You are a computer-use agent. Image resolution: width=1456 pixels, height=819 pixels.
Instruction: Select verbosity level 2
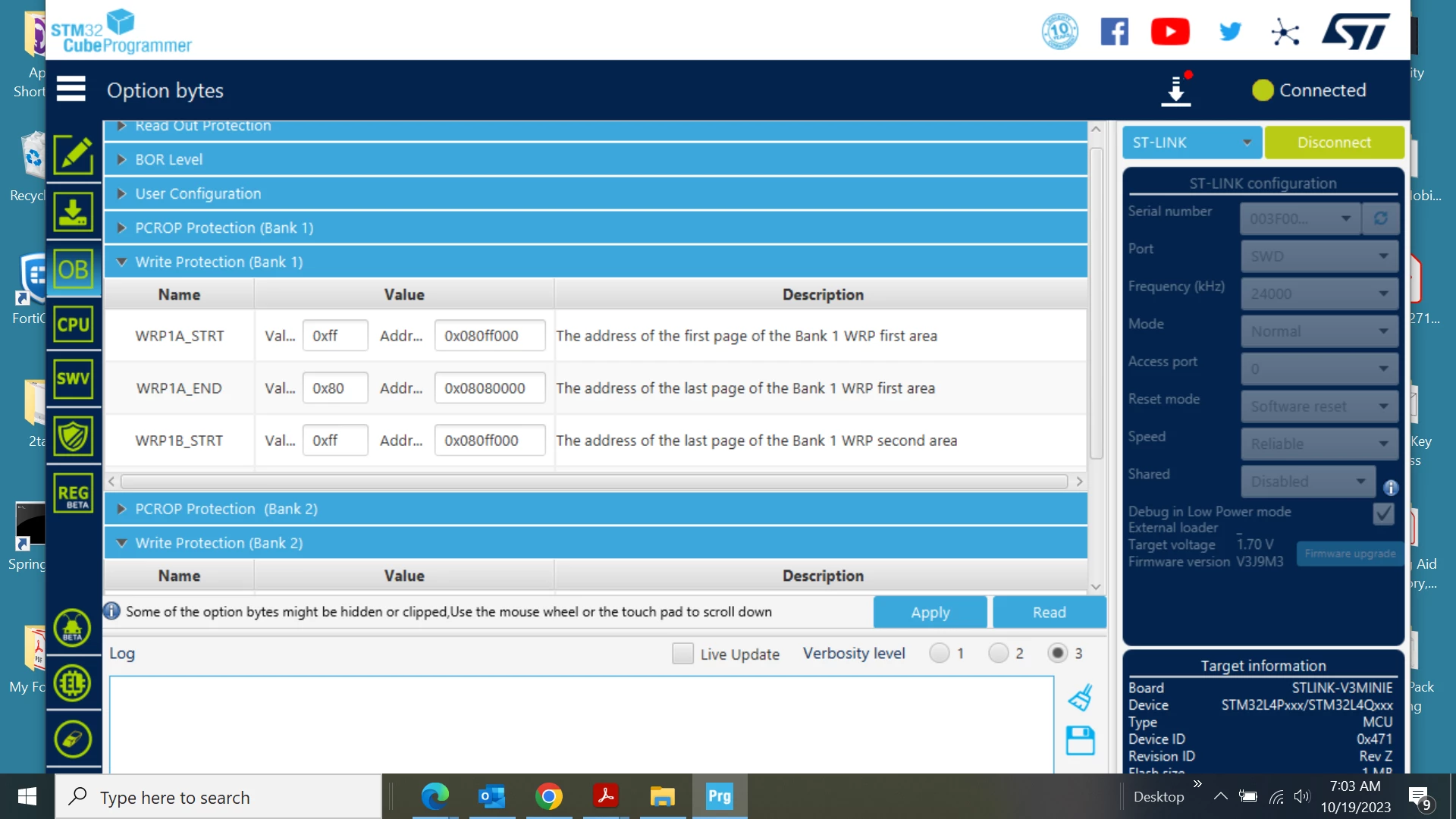[998, 653]
